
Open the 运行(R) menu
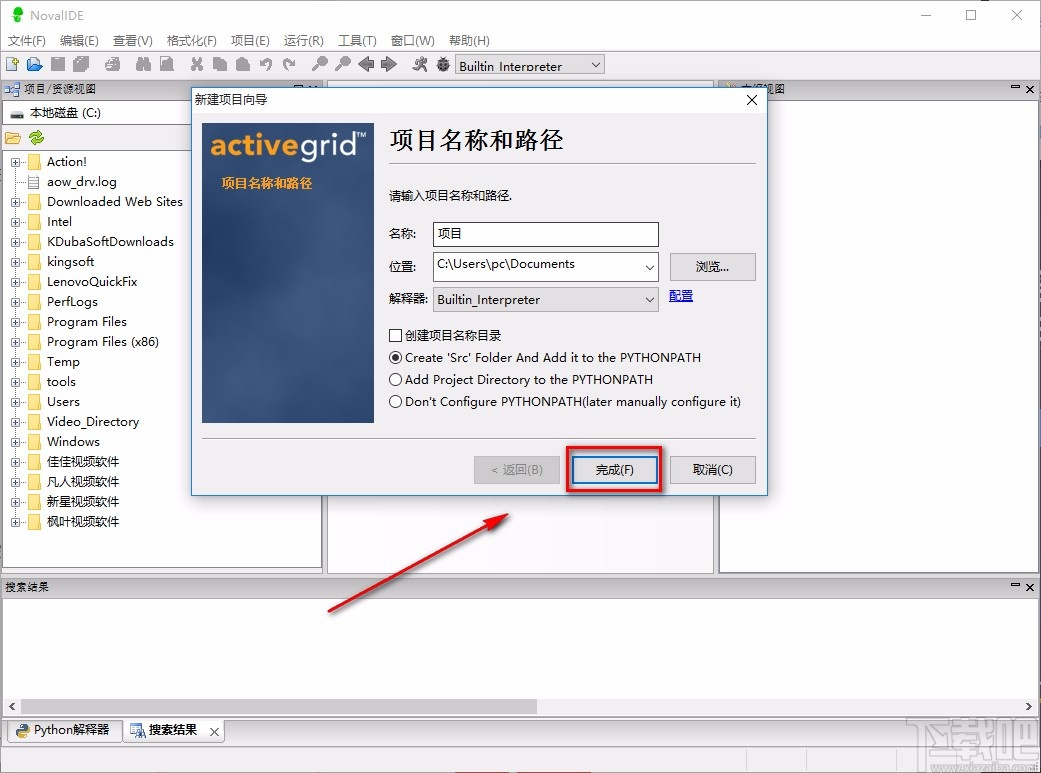pos(303,41)
